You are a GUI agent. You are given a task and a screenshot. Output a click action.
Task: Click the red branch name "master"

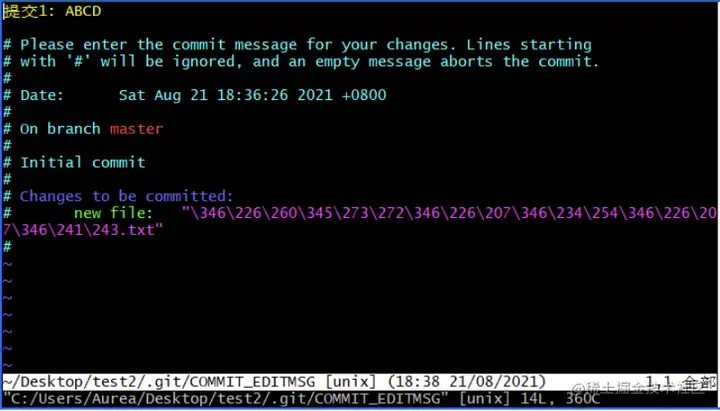pos(136,129)
